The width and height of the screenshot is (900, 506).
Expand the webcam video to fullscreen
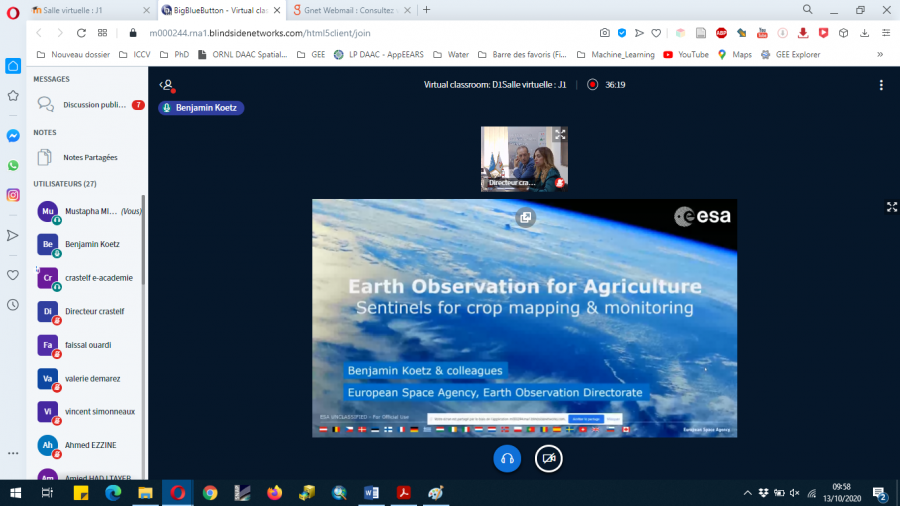pyautogui.click(x=560, y=134)
